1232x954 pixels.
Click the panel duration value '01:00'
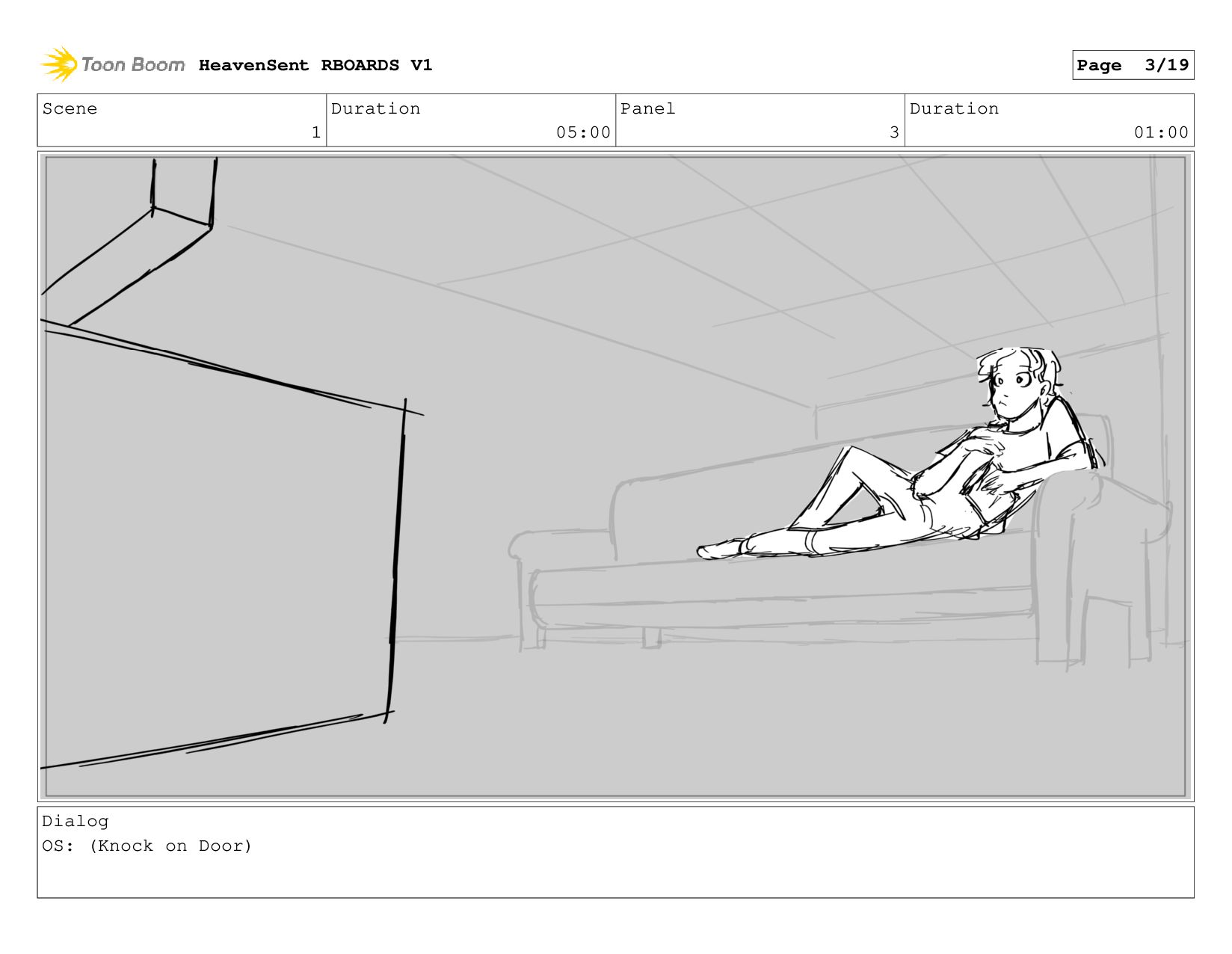[x=1161, y=132]
